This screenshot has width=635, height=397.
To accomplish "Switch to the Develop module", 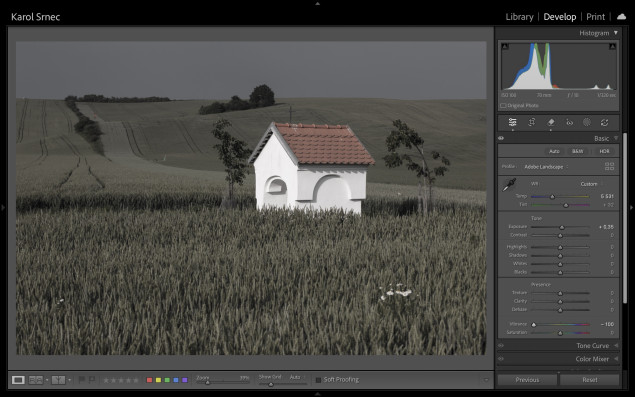I will click(560, 17).
